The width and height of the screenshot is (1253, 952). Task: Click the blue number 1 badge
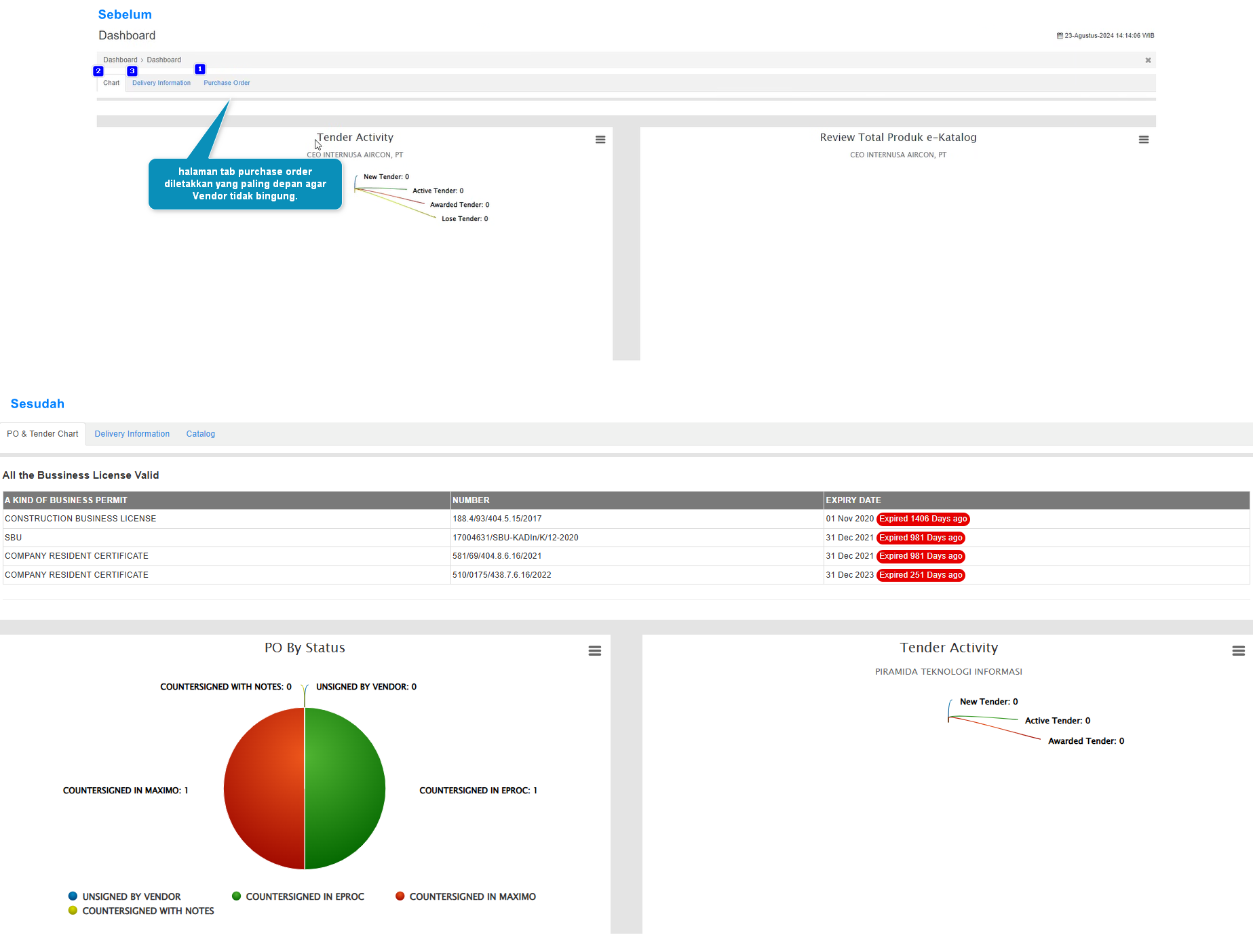coord(200,69)
